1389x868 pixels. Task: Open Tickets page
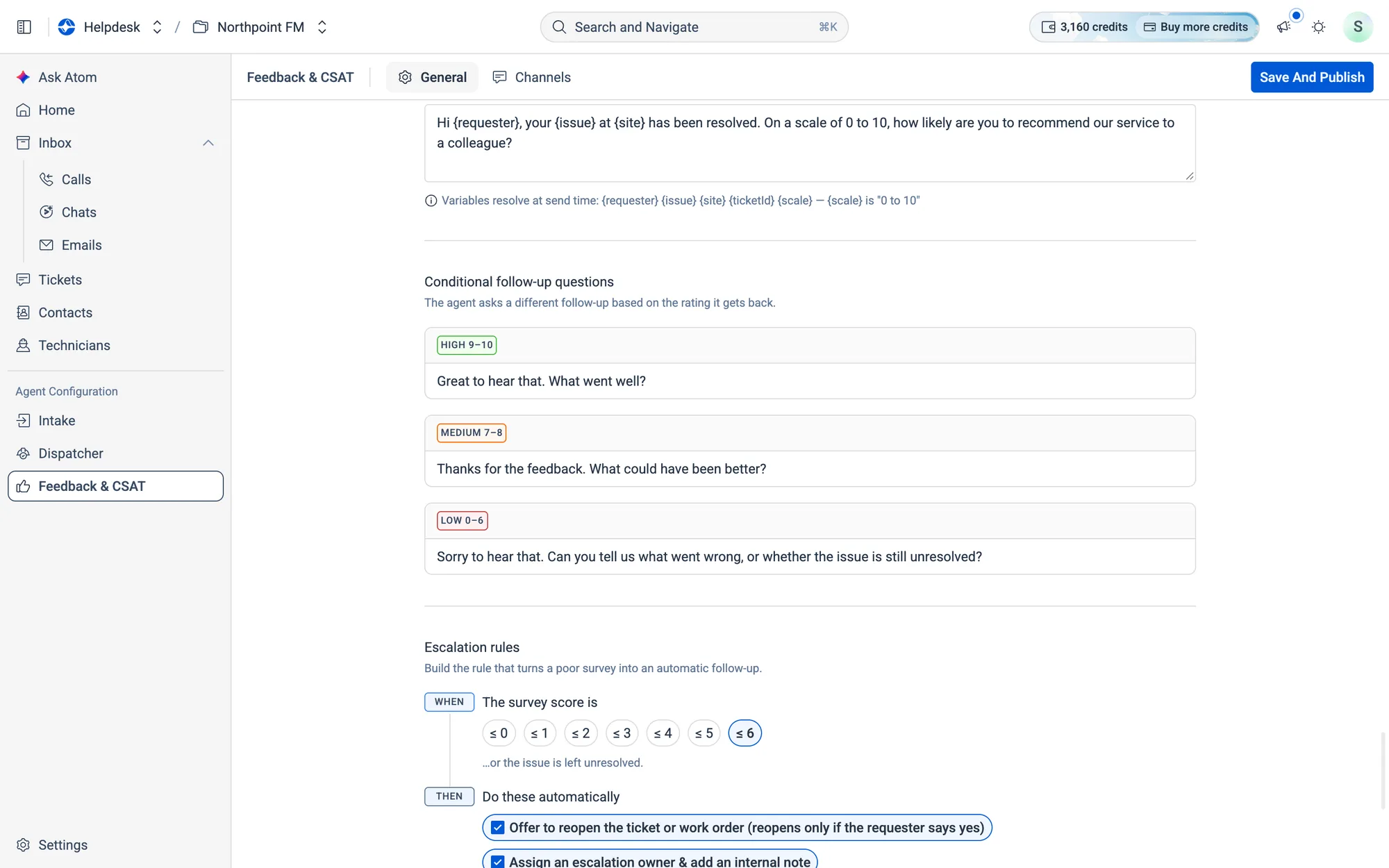115,279
